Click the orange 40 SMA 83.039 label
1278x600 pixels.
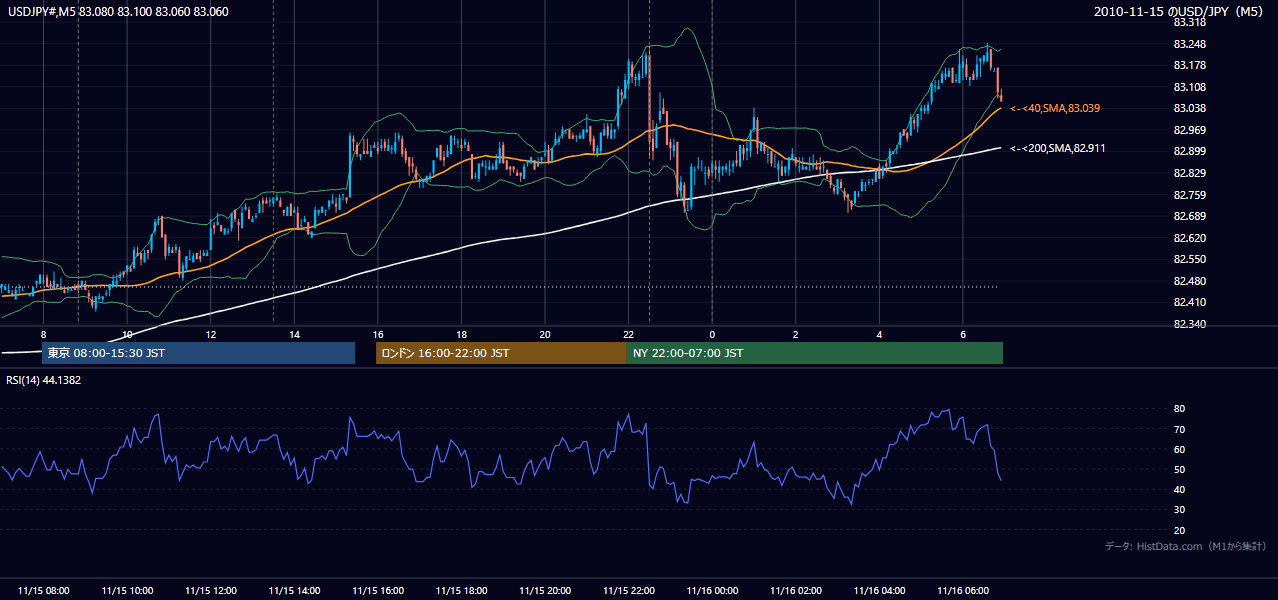pos(1056,108)
